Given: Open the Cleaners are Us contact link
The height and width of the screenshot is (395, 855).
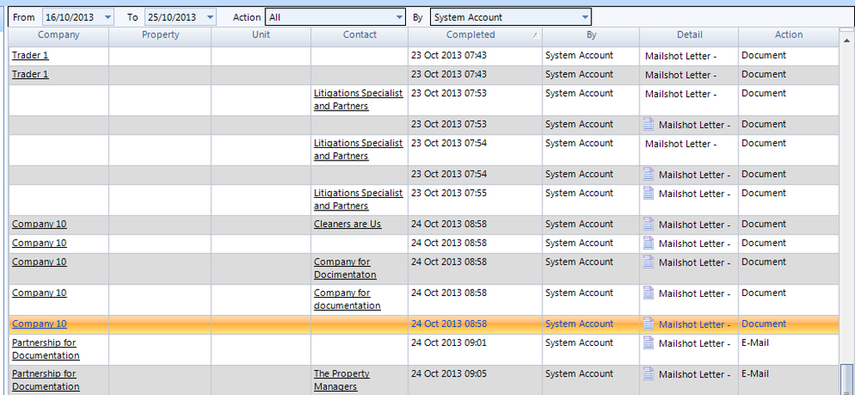Looking at the screenshot, I should click(347, 224).
